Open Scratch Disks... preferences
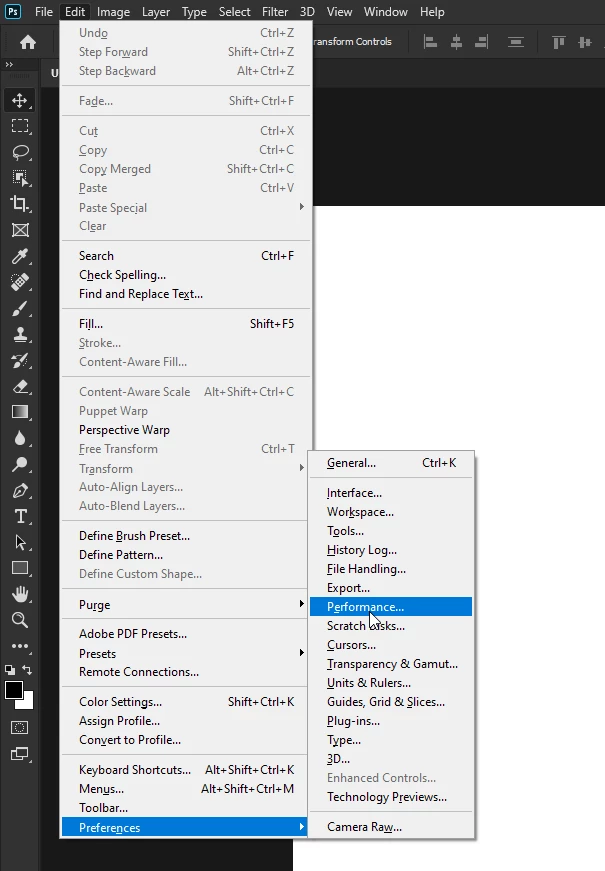 391,625
